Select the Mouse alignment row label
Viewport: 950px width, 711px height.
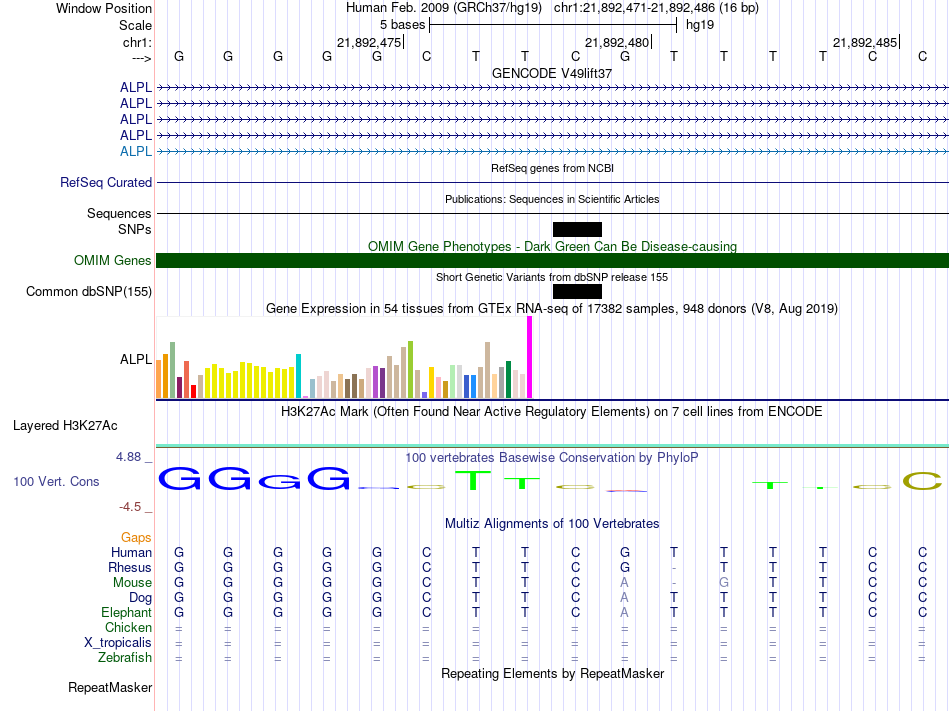[132, 583]
